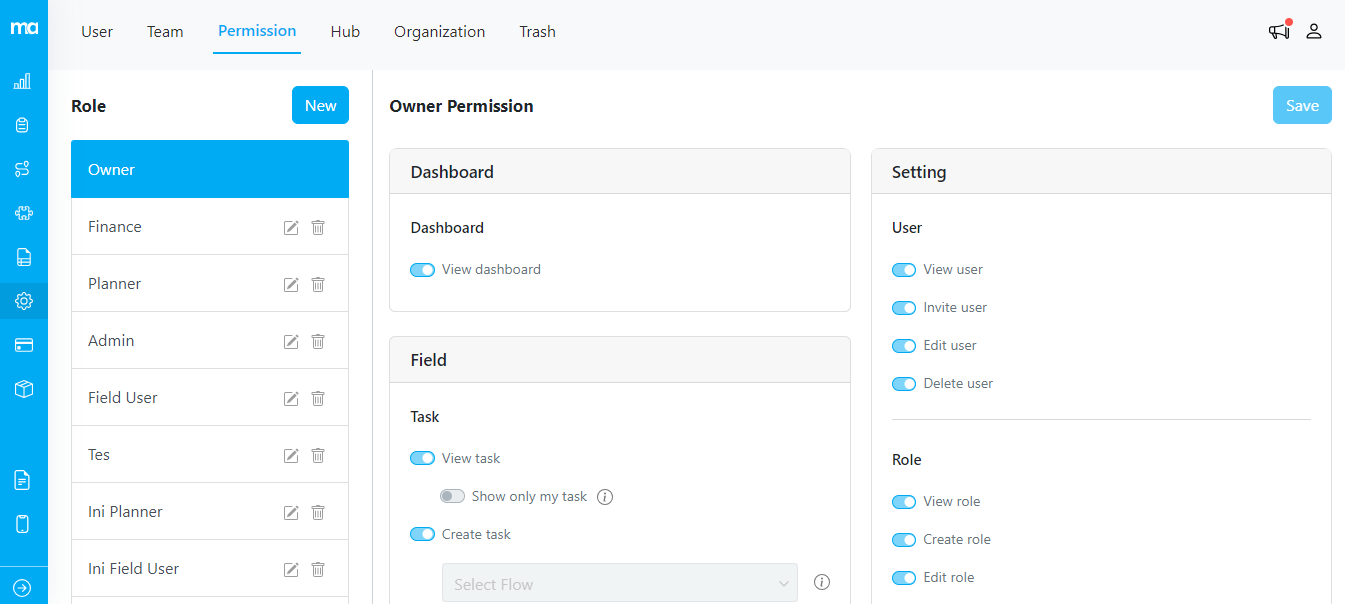Enable the Show only my task toggle

click(453, 497)
